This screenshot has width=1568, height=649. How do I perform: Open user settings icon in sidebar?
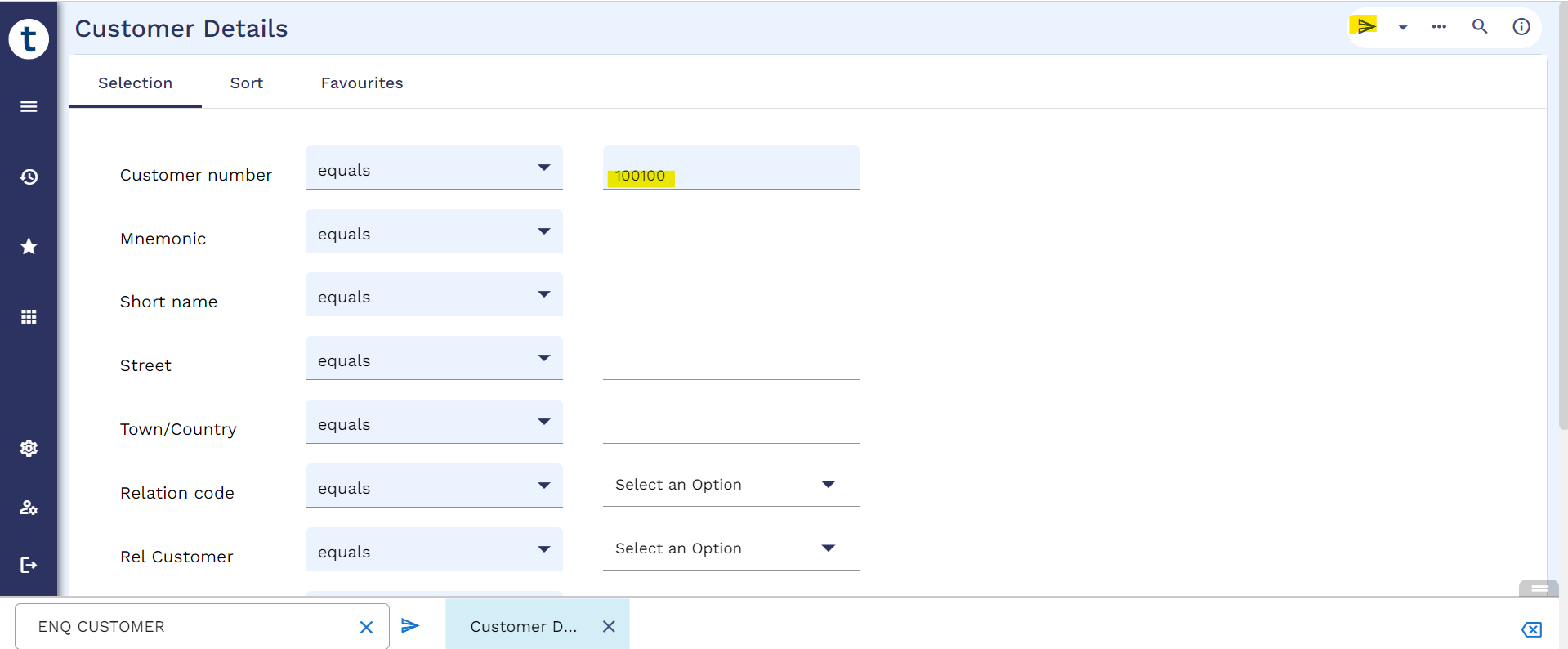tap(29, 508)
